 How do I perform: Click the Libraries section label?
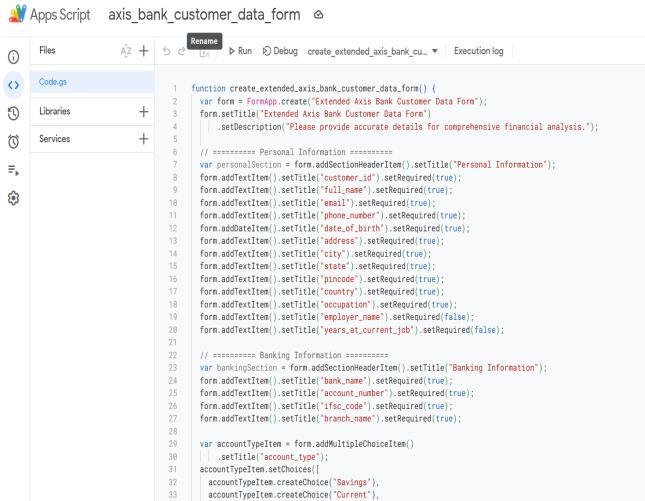pyautogui.click(x=55, y=111)
